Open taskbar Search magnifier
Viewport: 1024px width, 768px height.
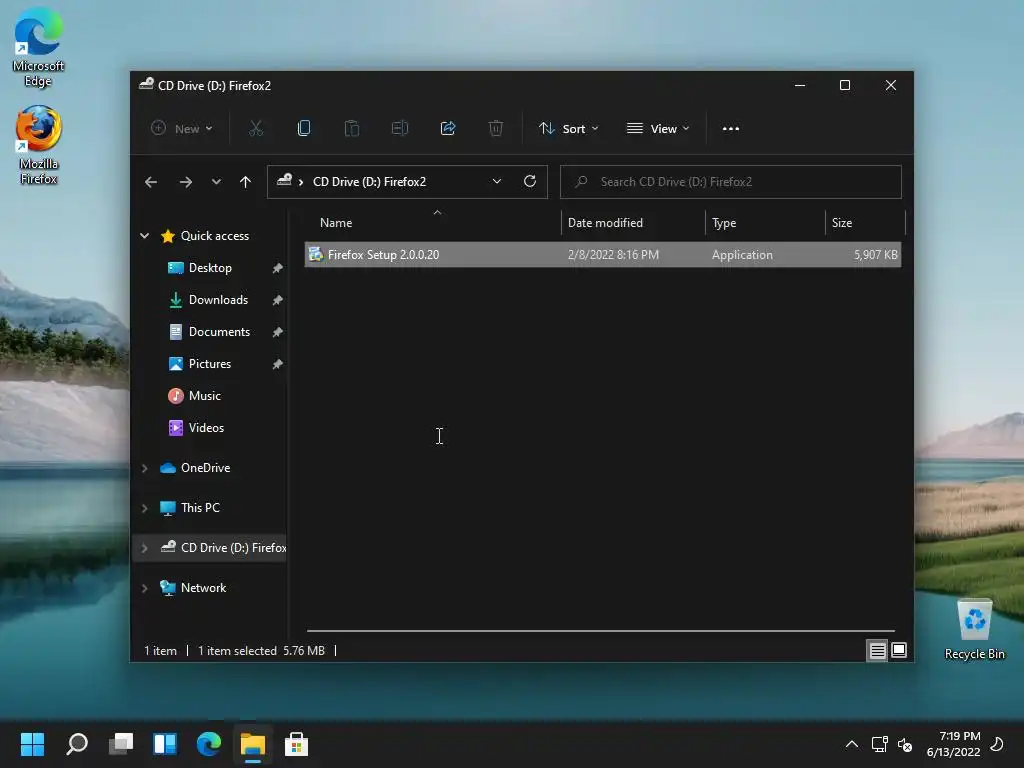point(77,744)
